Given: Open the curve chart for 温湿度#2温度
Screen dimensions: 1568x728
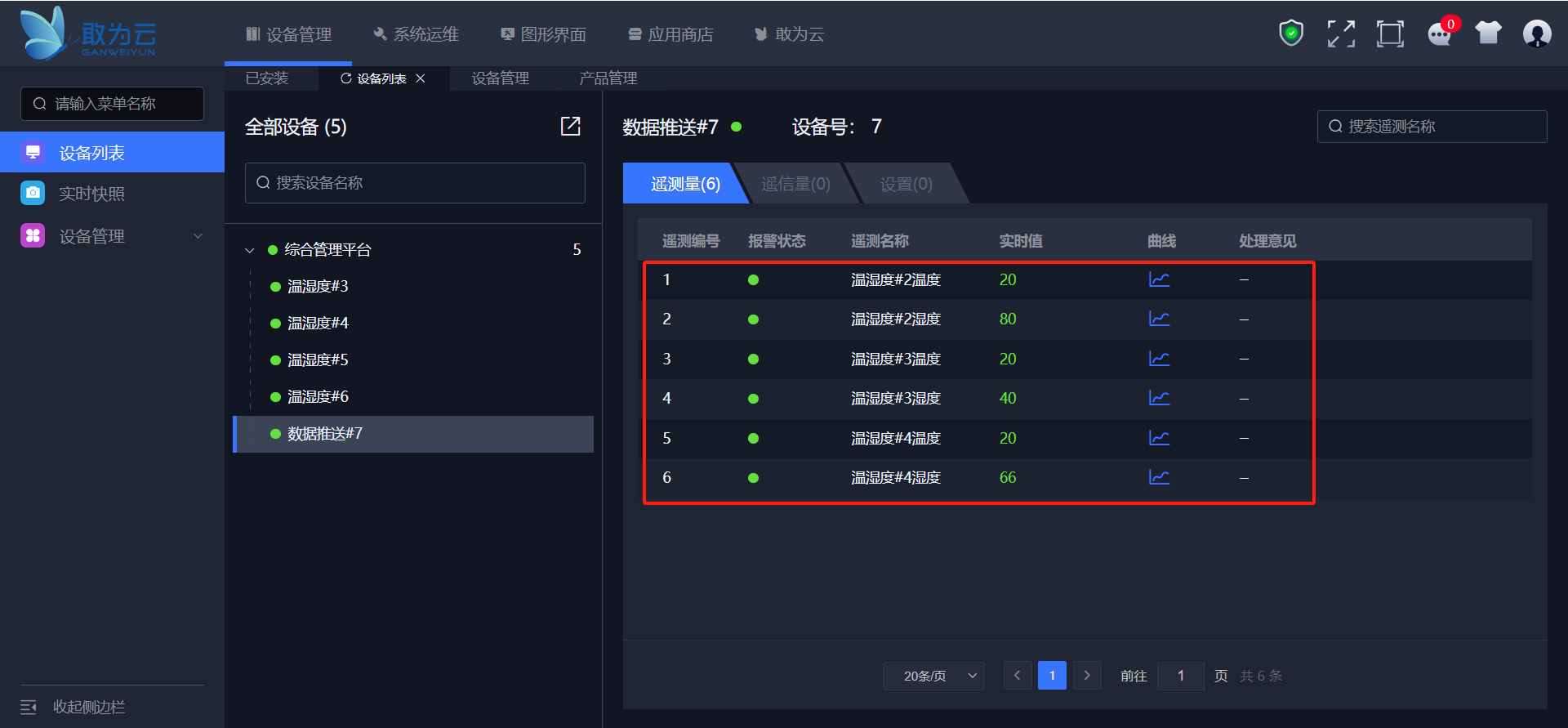Looking at the screenshot, I should (x=1159, y=279).
